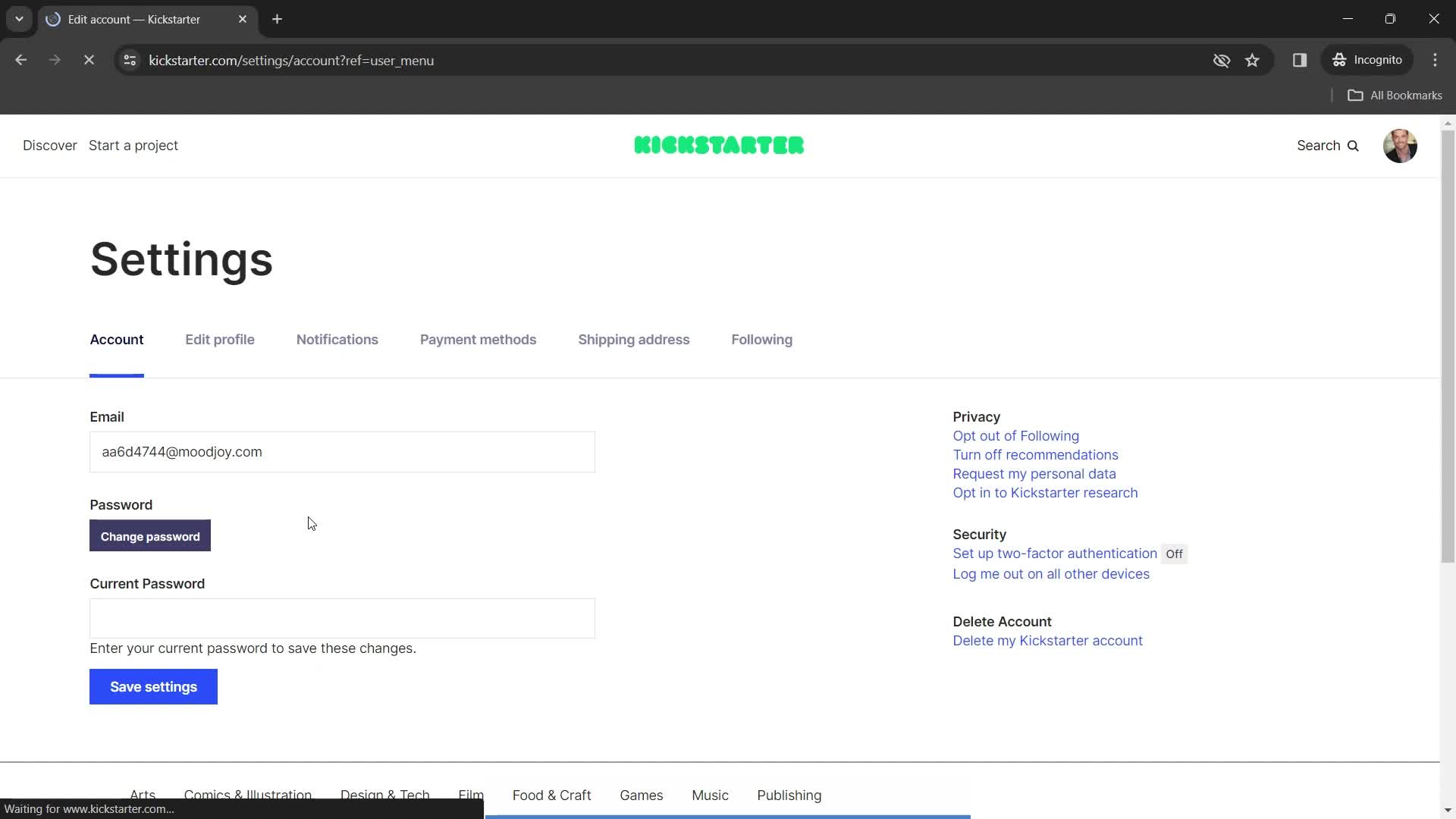Screen dimensions: 1456x819
Task: Set up two-factor authentication link
Action: pos(1055,554)
